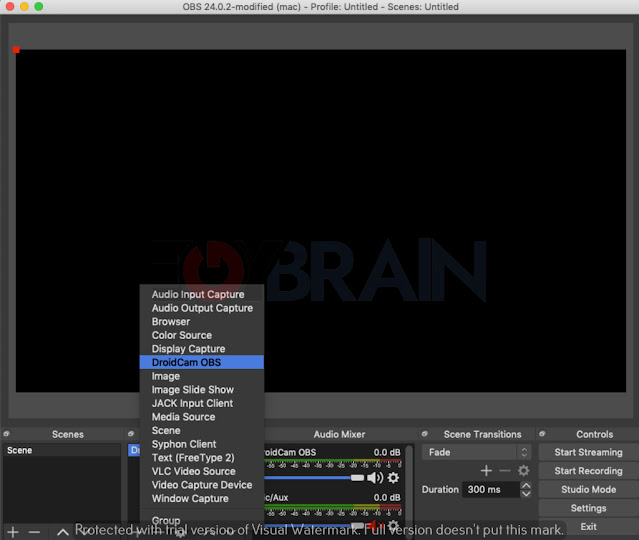Unmute the Mic/Aux red speaker icon
This screenshot has height=540, width=639.
[x=374, y=525]
